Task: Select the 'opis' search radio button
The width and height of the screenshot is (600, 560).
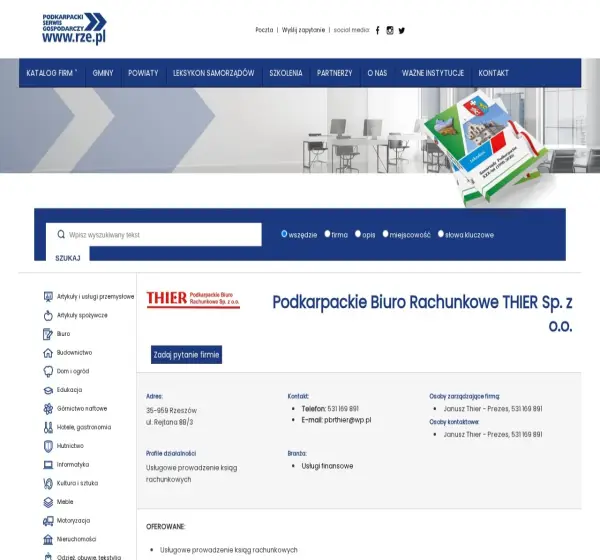Action: tap(358, 233)
